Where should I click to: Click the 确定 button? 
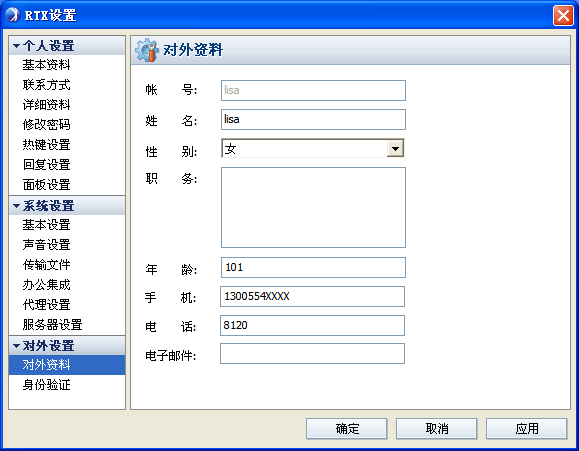tap(346, 429)
